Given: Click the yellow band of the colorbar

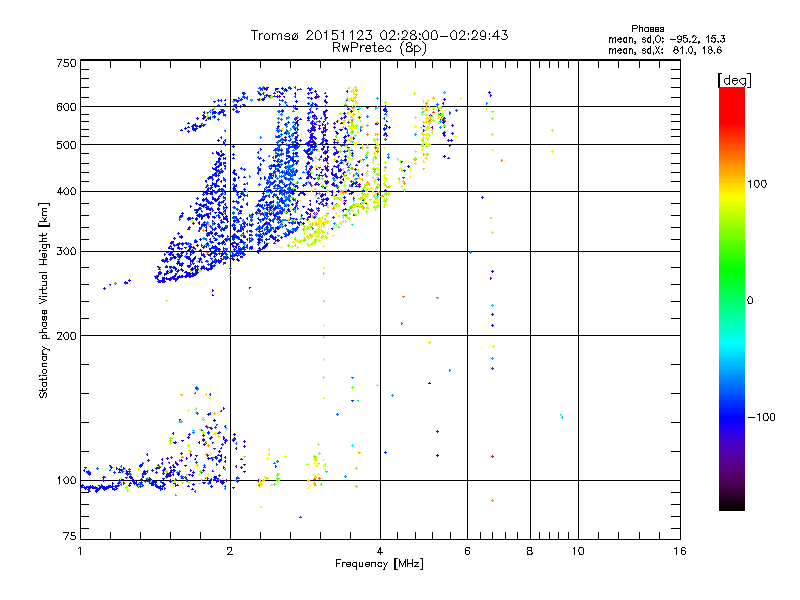Looking at the screenshot, I should click(x=732, y=195).
